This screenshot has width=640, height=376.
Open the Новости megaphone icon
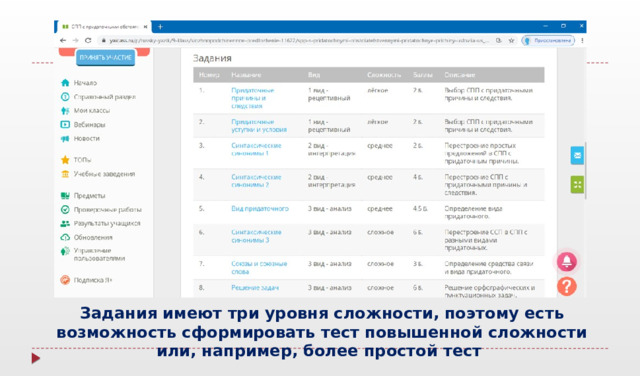pyautogui.click(x=65, y=138)
